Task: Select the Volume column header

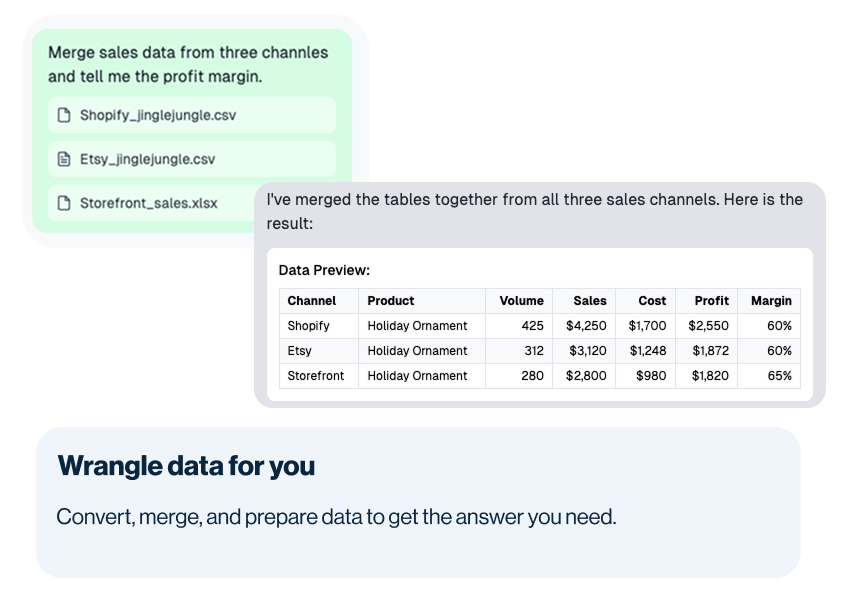Action: point(519,301)
